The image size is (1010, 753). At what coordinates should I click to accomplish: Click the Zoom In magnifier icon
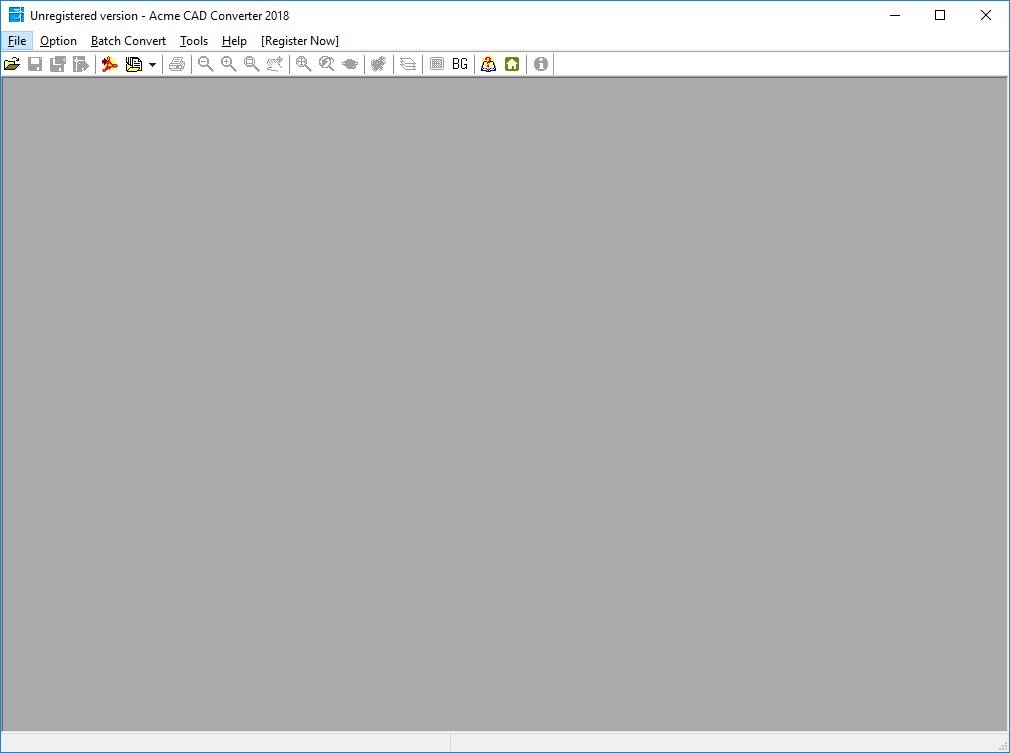(229, 64)
